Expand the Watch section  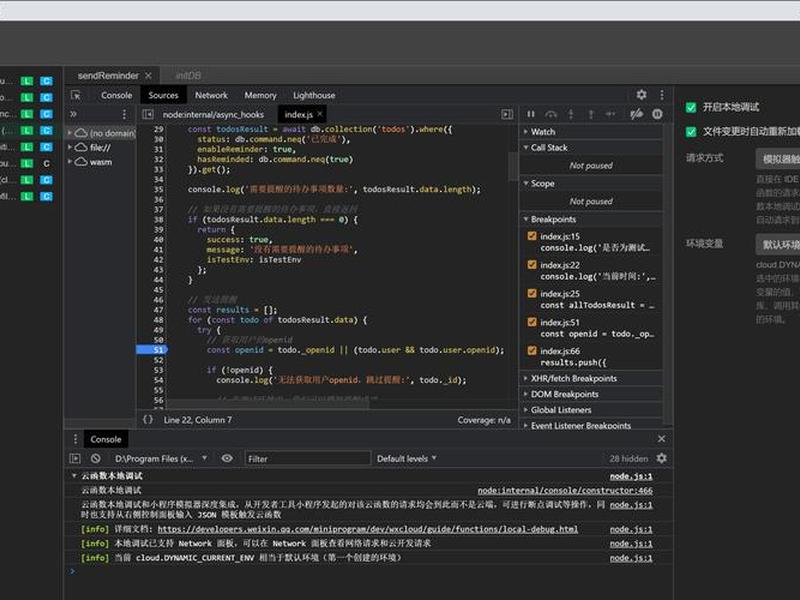point(592,132)
